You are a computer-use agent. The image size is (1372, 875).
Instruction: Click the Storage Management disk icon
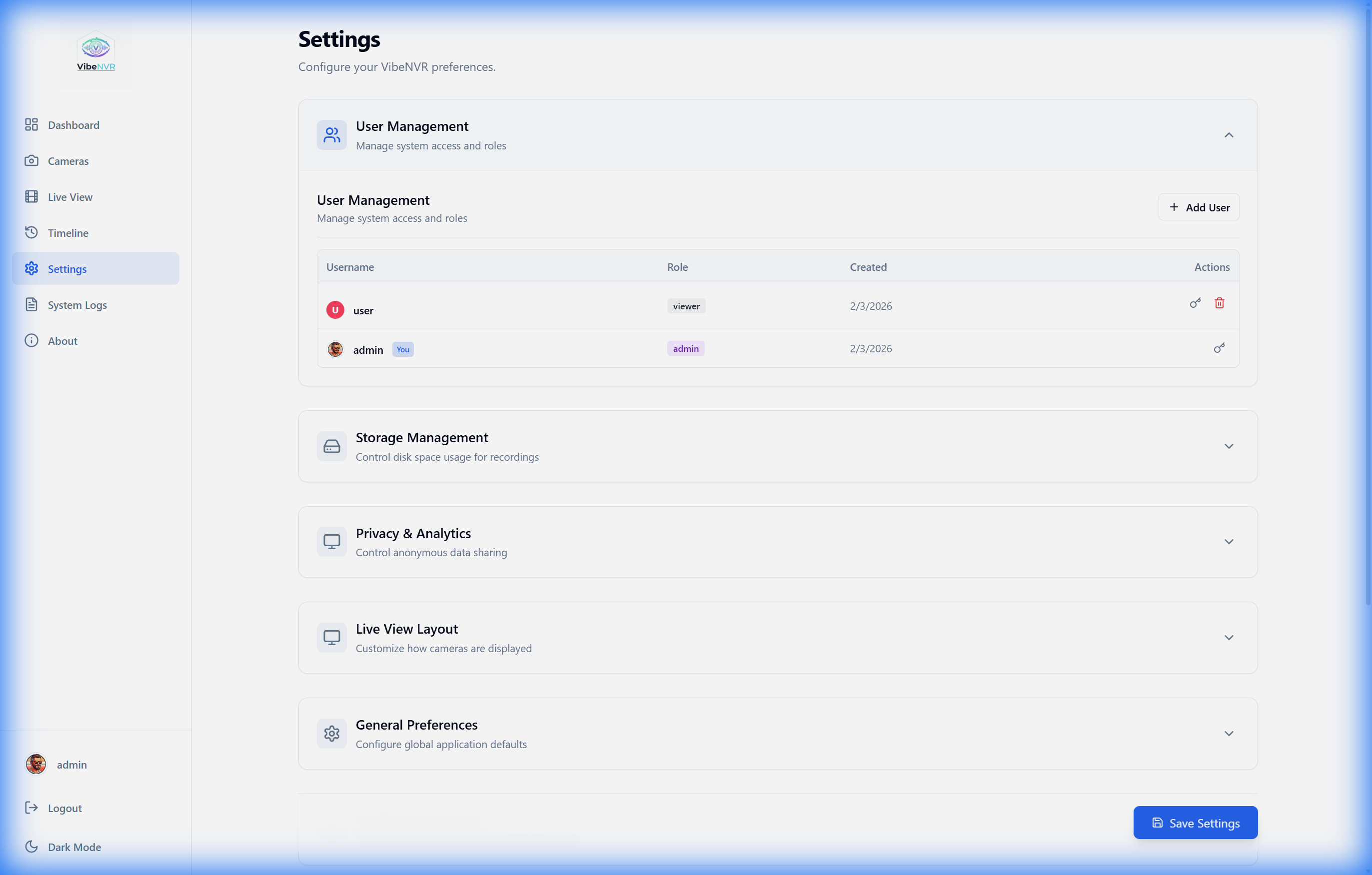(x=331, y=446)
